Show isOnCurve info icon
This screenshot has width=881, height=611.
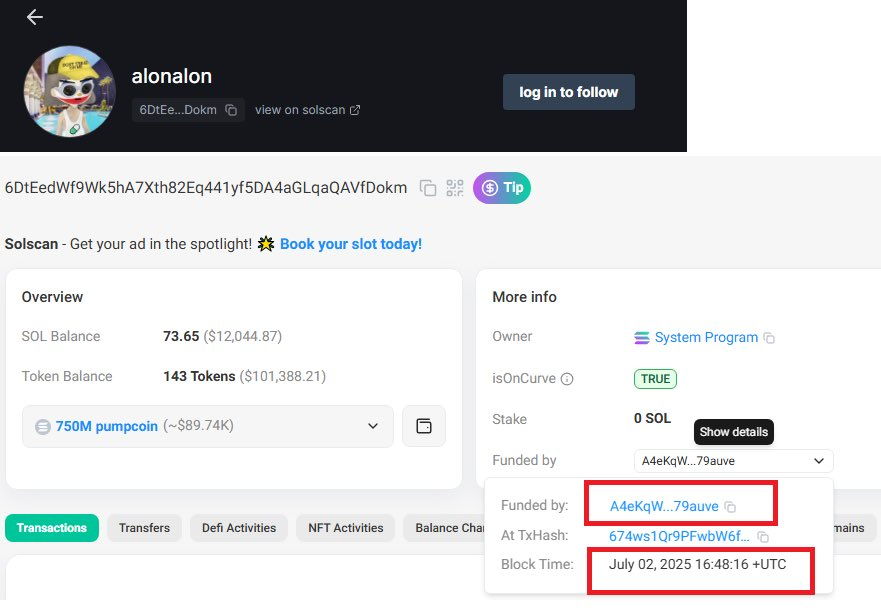[567, 379]
